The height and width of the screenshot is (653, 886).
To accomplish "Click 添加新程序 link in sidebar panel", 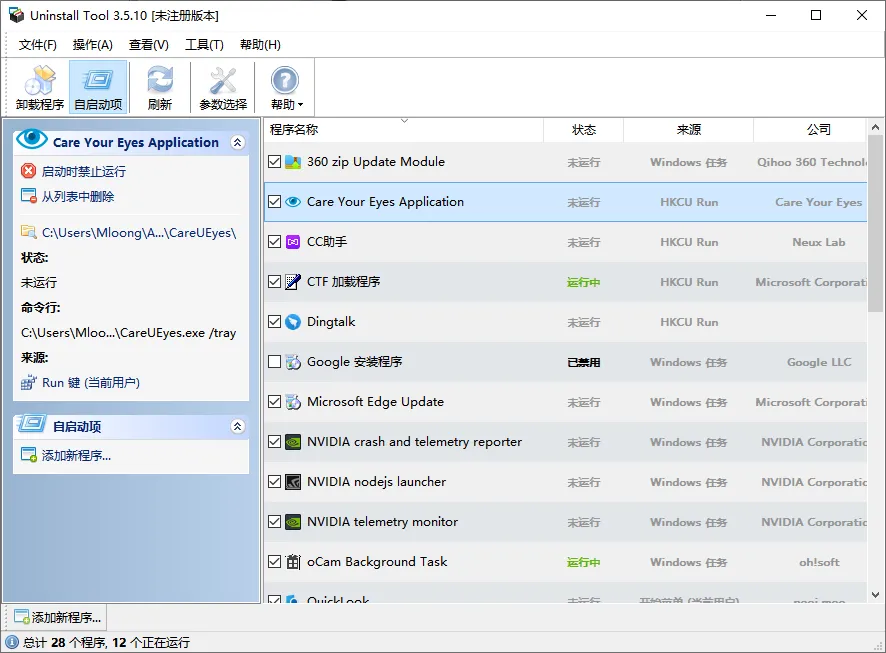I will tap(76, 455).
